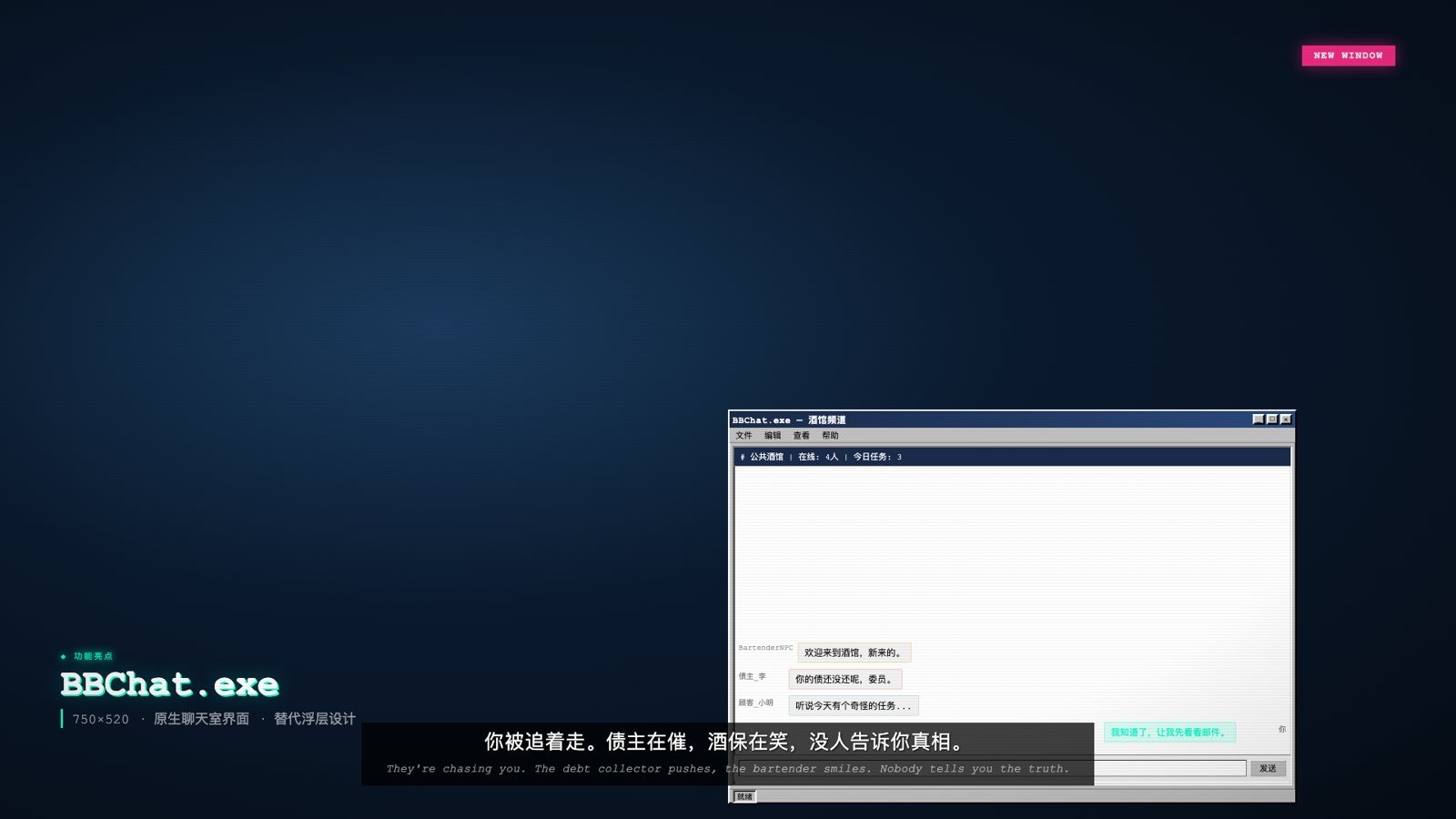The height and width of the screenshot is (819, 1456).
Task: Click the 替代浮层设计 caption text
Action: 315,719
